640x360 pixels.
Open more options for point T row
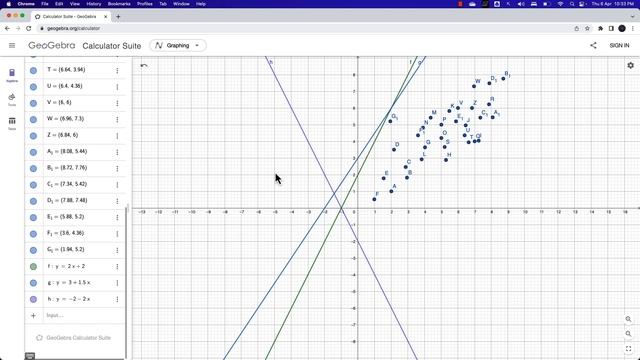pos(117,70)
